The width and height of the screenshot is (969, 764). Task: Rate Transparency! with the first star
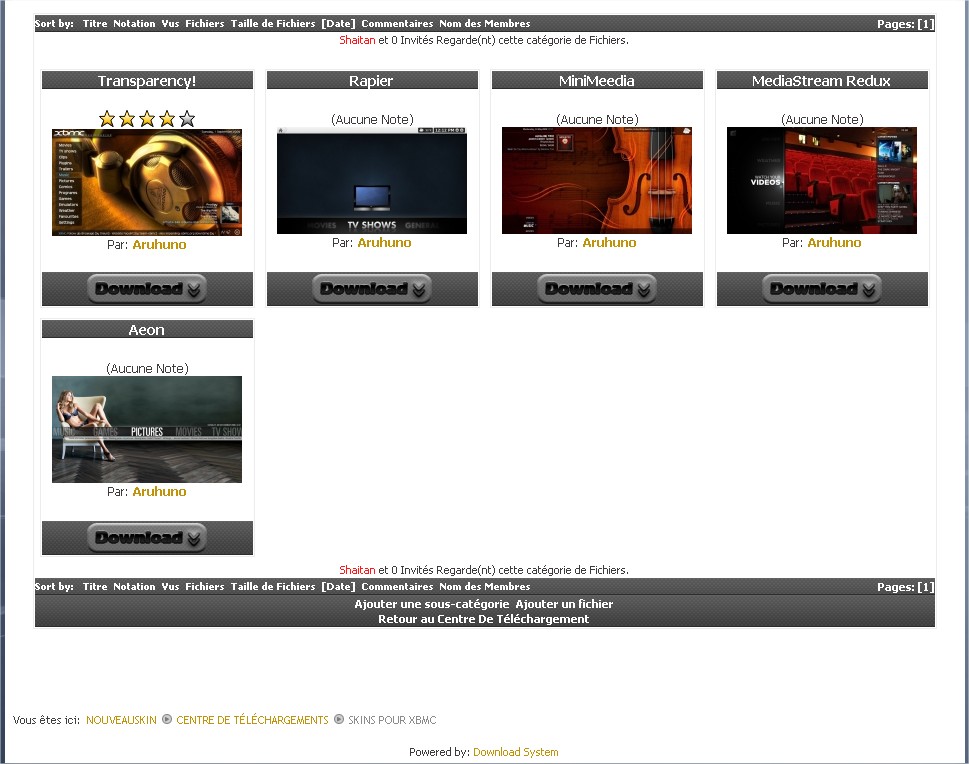[x=107, y=119]
